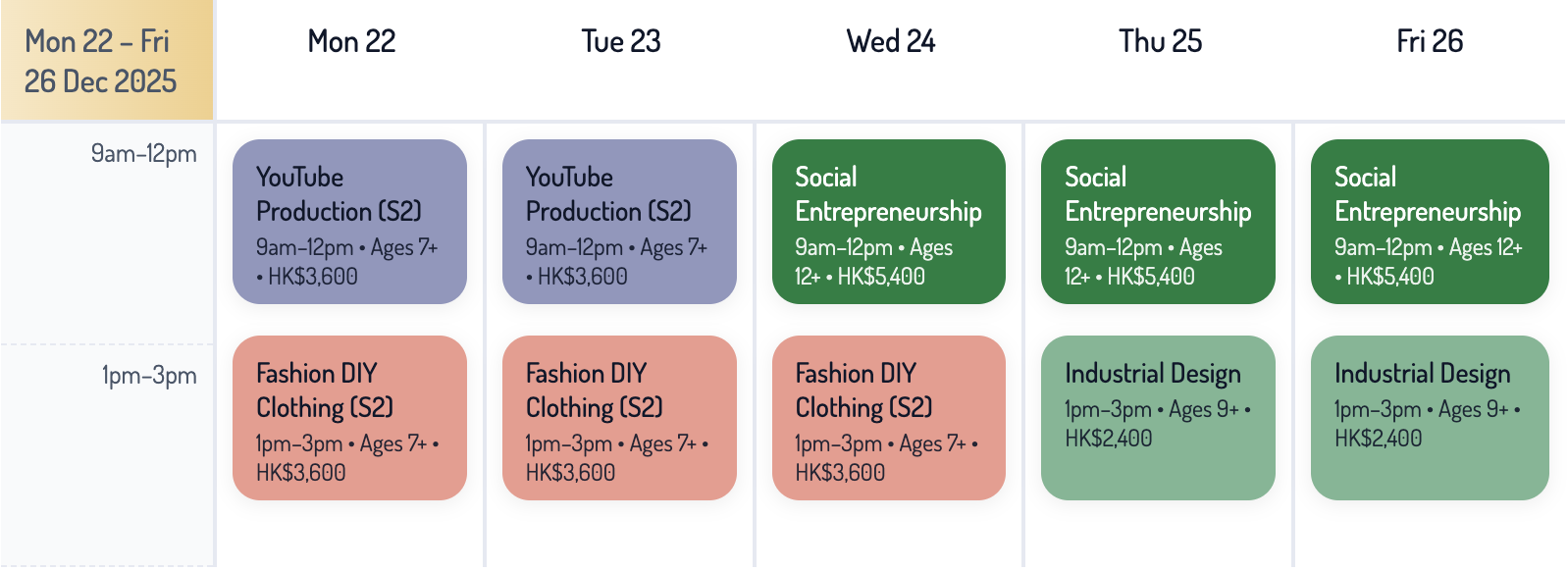The image size is (1568, 571).
Task: Choose Thursday's Industrial Design class
Action: [1158, 418]
